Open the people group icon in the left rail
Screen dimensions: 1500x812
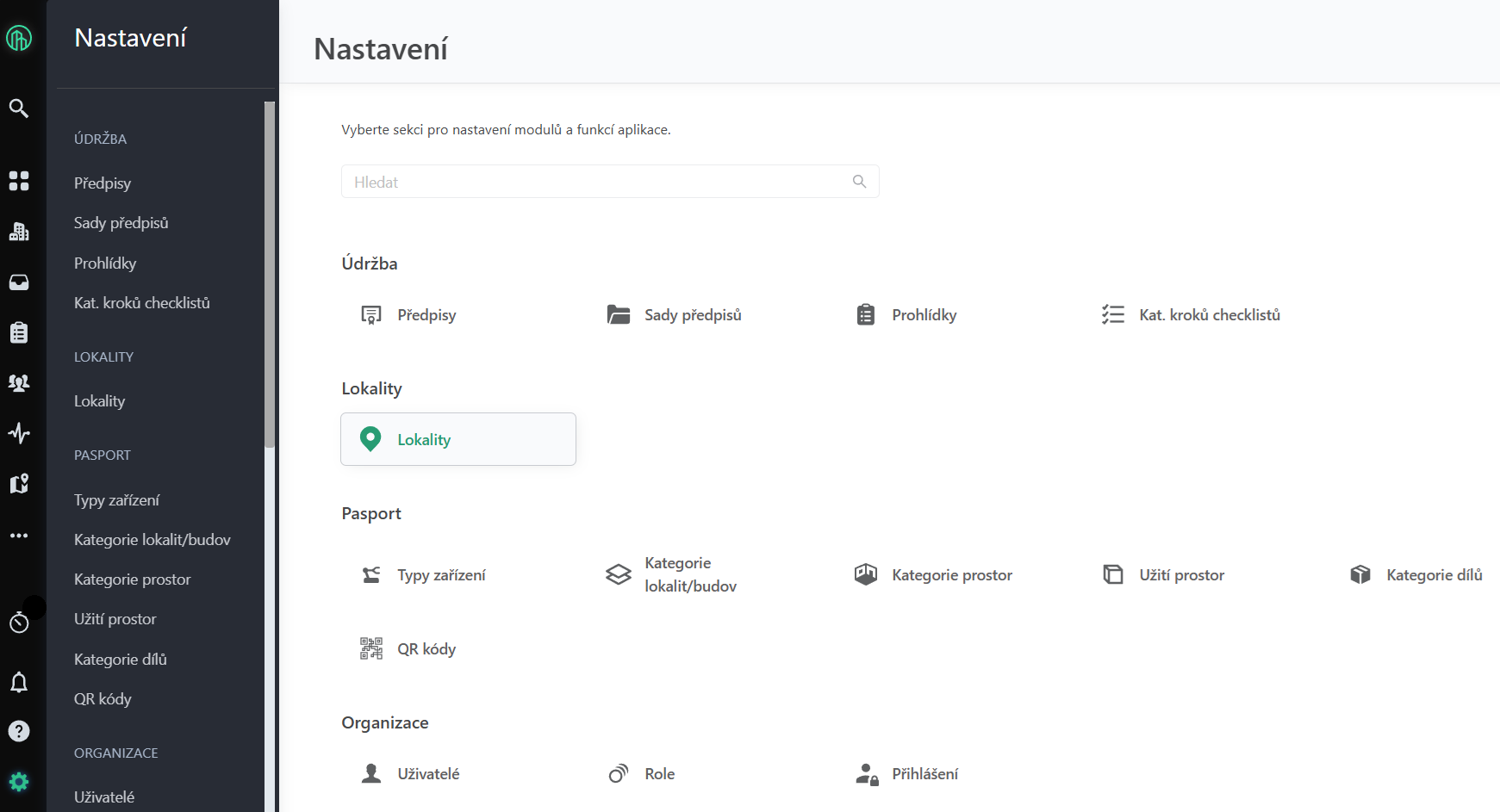click(19, 382)
